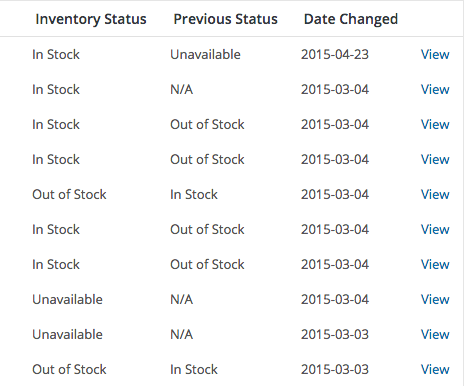Open View link in the first Out of Stock to In Stock row
The height and width of the screenshot is (386, 464).
click(x=435, y=124)
